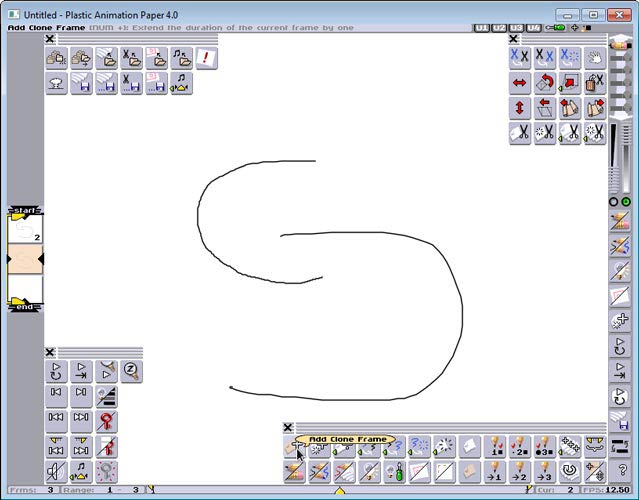The image size is (639, 500).
Task: Click the red exclamation mark icon
Action: tap(206, 59)
